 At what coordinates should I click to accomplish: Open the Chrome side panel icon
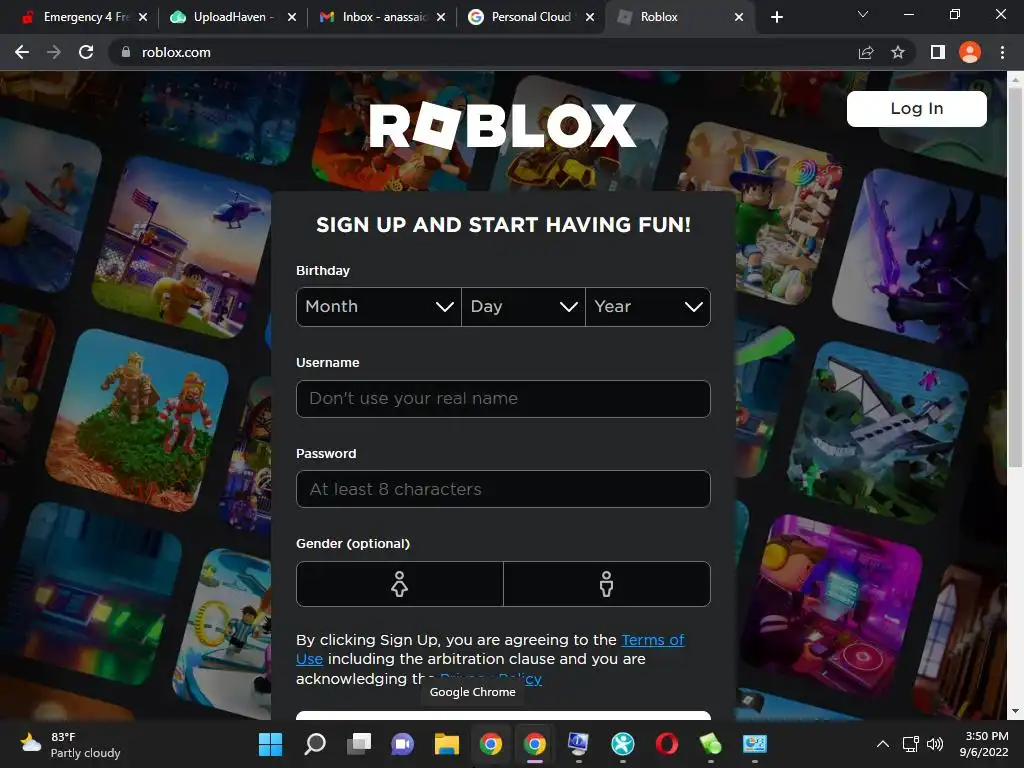[938, 52]
